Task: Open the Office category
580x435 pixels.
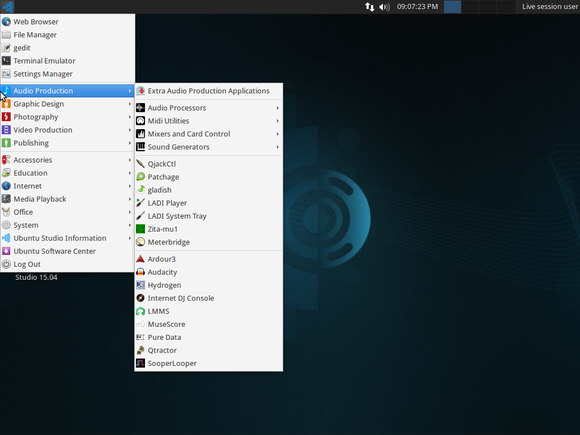Action: point(67,212)
